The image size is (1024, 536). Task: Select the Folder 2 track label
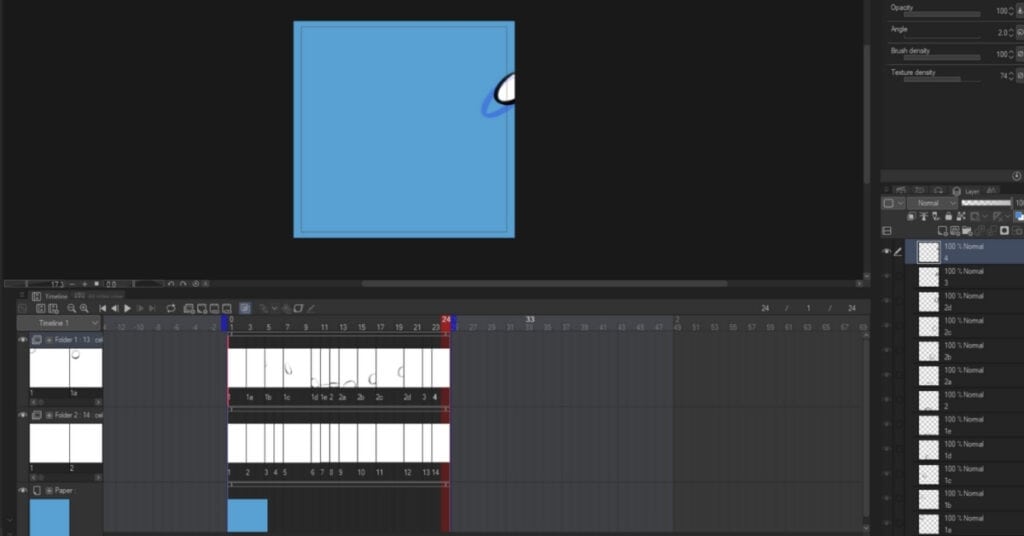click(78, 415)
